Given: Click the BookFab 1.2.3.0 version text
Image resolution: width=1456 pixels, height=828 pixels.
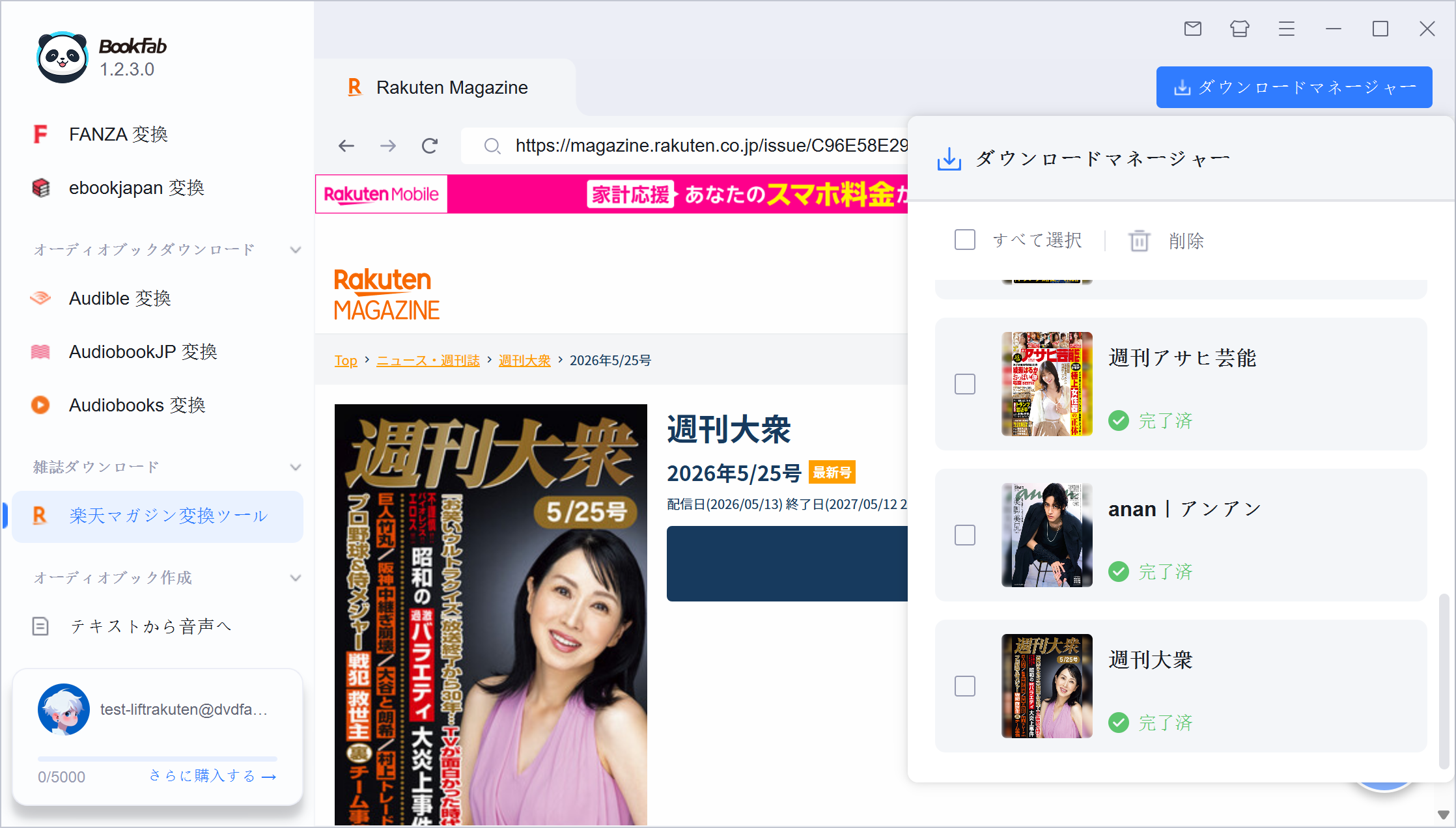Looking at the screenshot, I should [127, 70].
